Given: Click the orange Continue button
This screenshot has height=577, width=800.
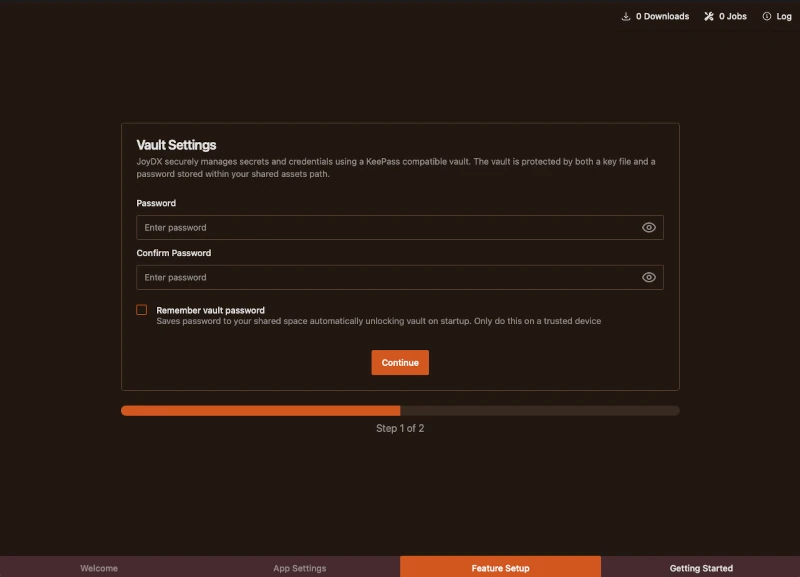Looking at the screenshot, I should (400, 363).
